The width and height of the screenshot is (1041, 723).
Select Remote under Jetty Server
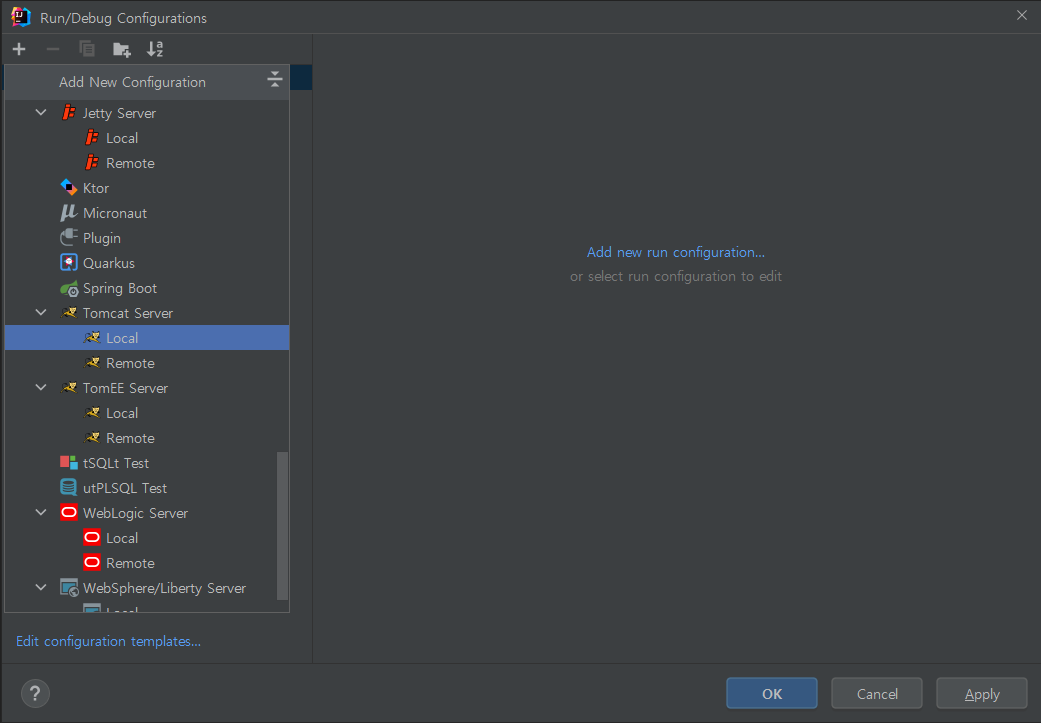(147, 163)
